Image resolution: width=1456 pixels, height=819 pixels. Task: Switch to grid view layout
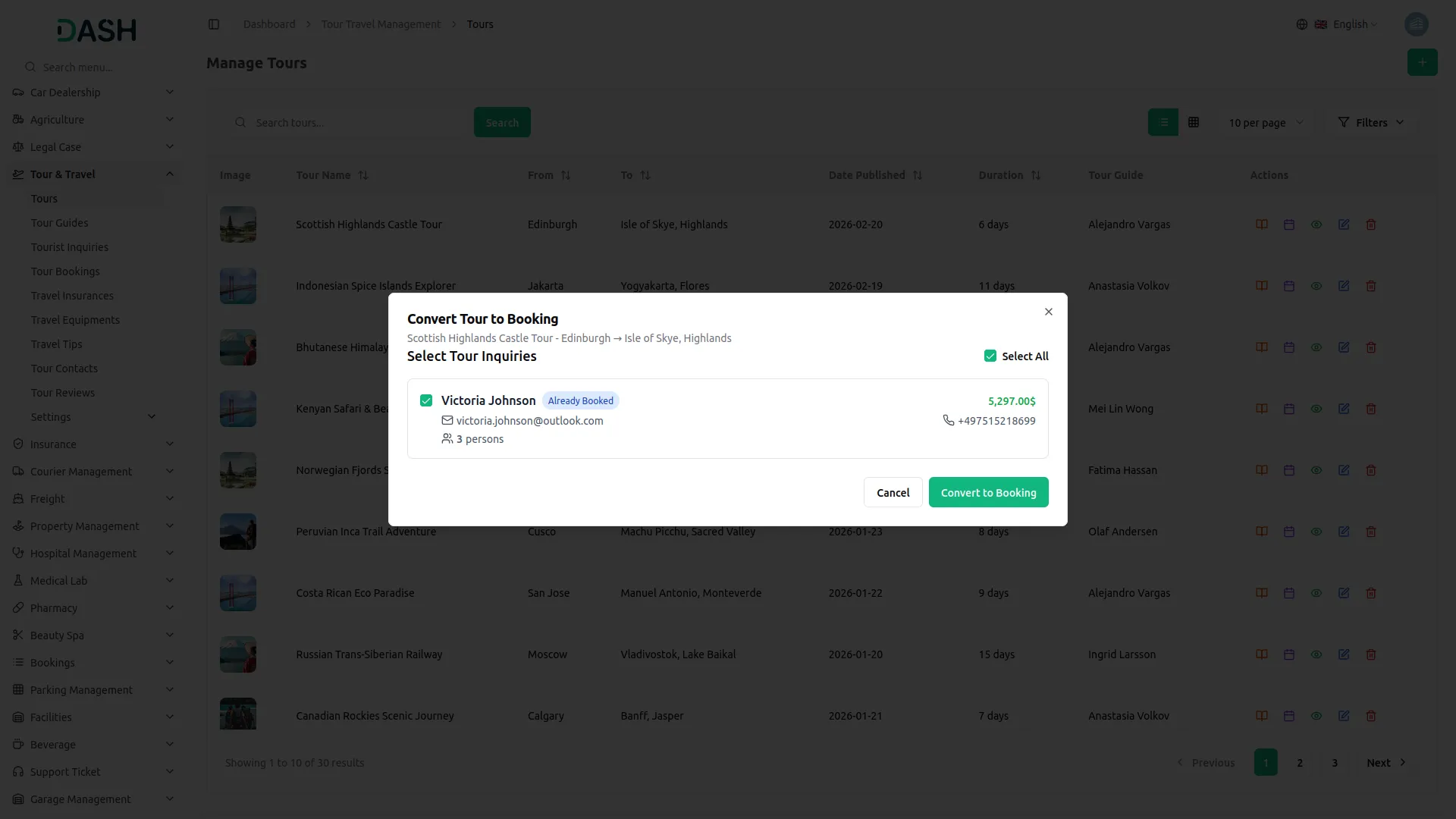(1193, 122)
